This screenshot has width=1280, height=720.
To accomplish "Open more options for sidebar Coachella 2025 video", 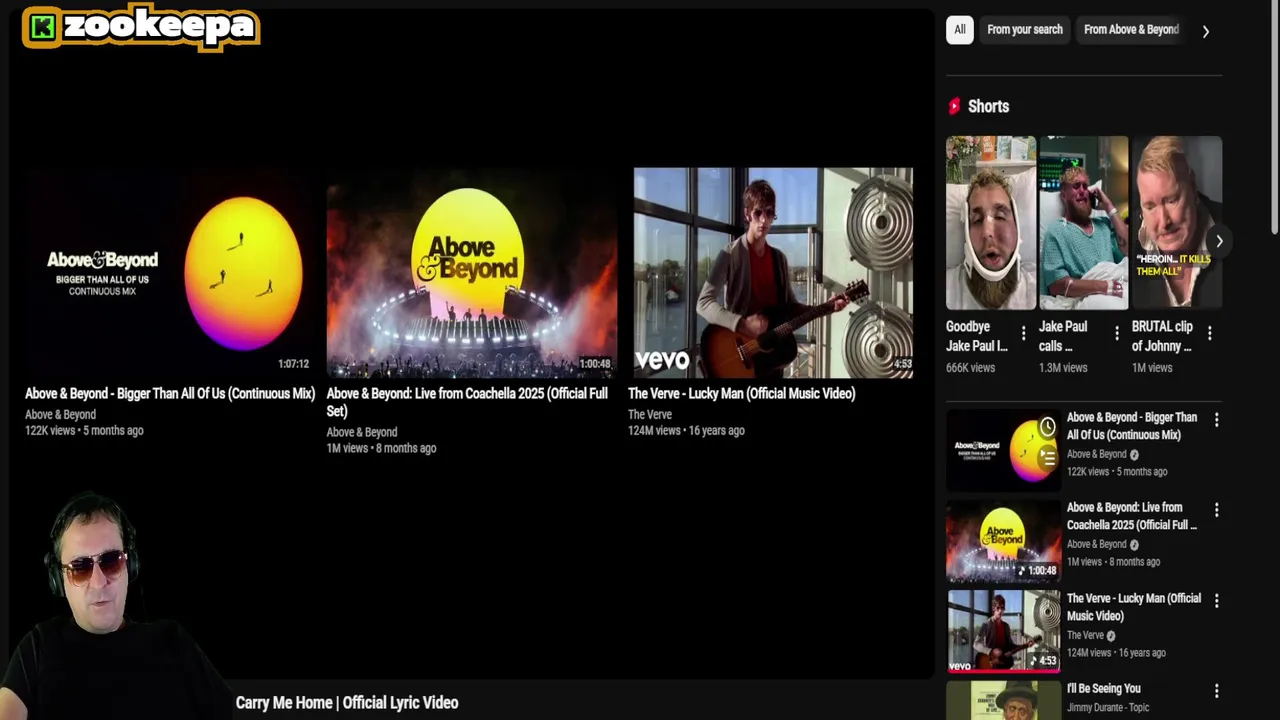I will tap(1216, 510).
